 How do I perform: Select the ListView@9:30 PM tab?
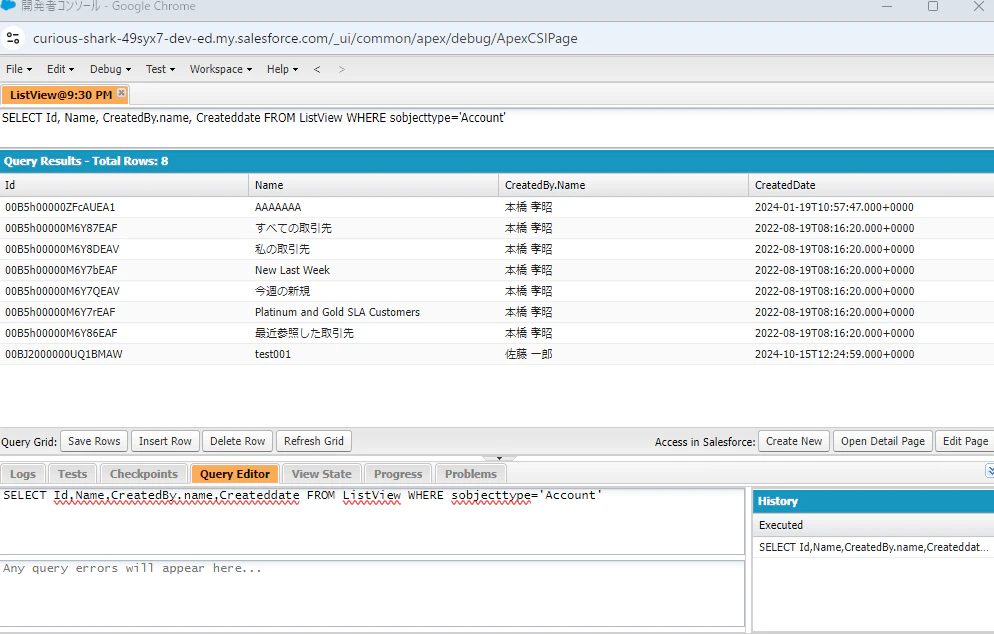[61, 94]
